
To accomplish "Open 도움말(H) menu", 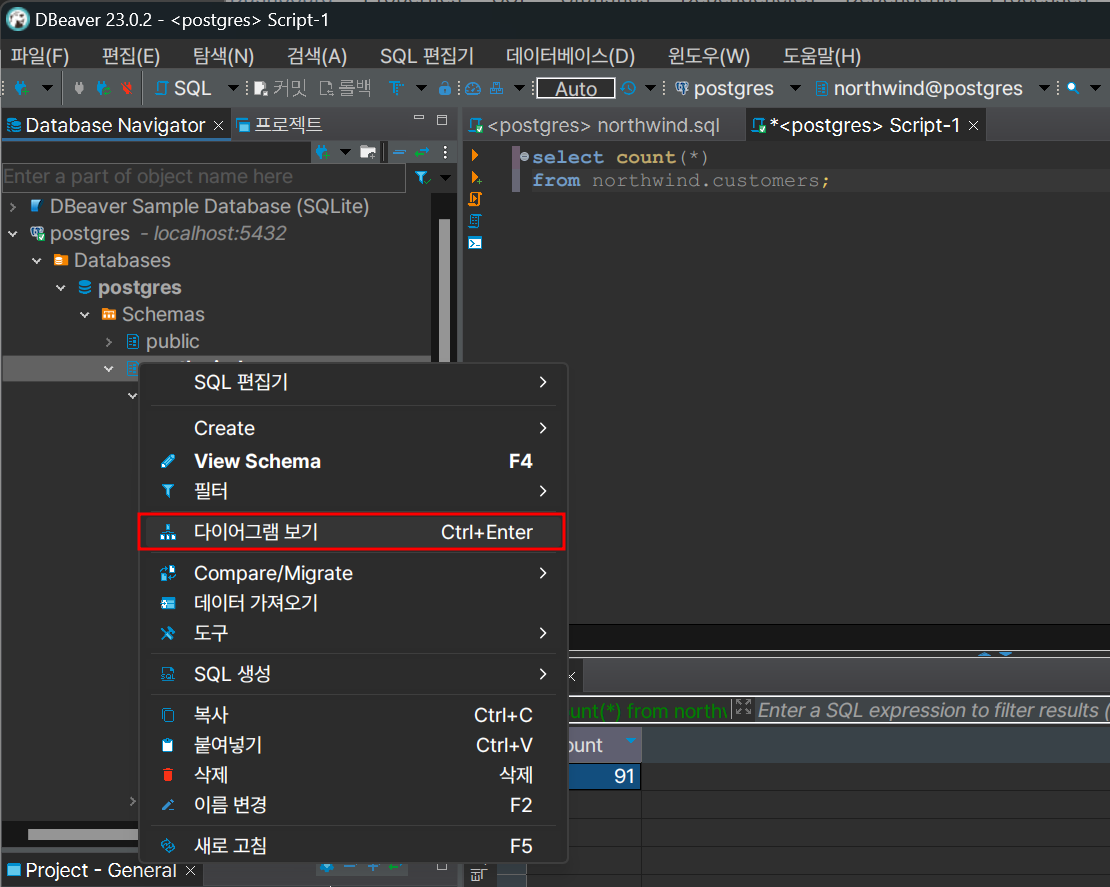I will tap(822, 56).
